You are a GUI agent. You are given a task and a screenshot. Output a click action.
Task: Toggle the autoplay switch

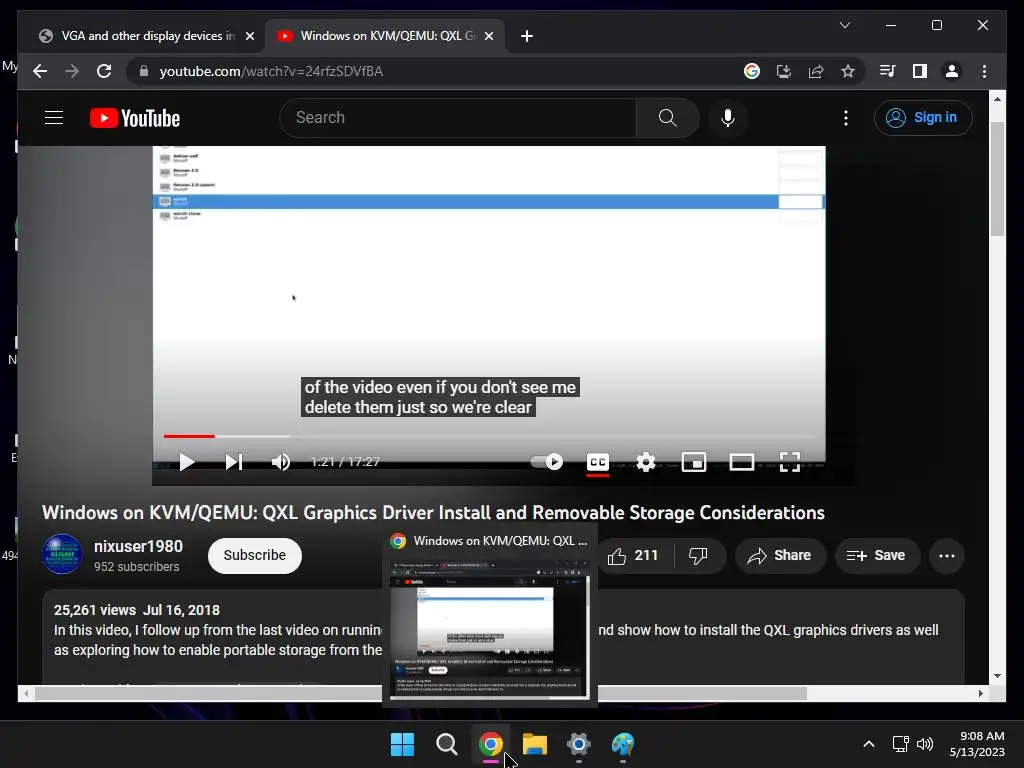(x=547, y=462)
